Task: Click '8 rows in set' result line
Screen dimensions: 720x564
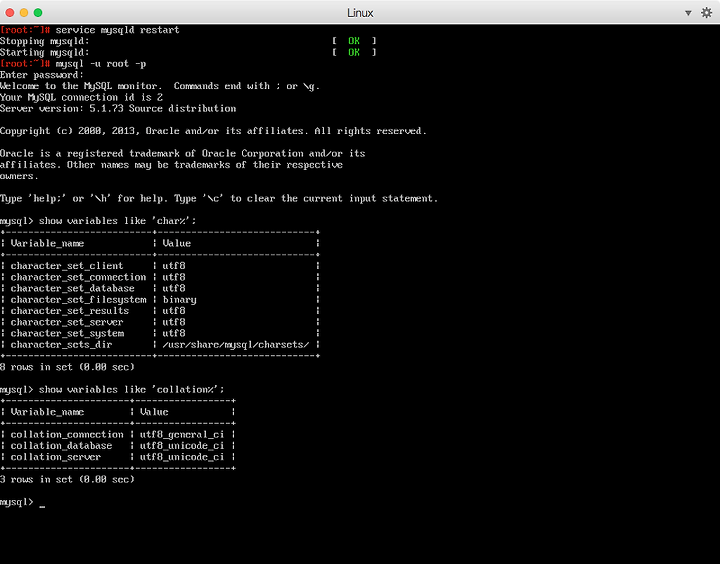Action: 67,367
